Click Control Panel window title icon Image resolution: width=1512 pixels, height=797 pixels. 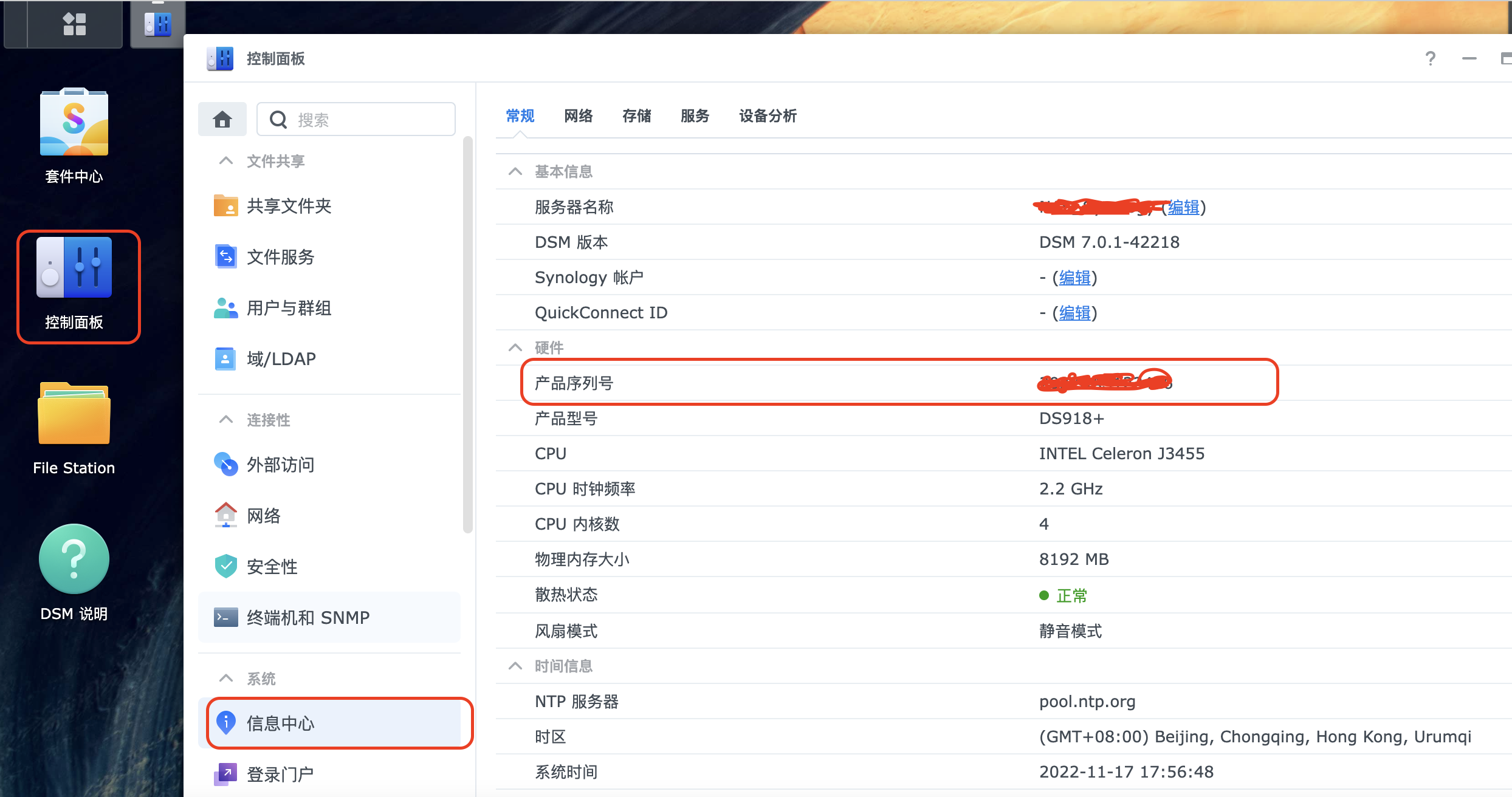(x=220, y=58)
